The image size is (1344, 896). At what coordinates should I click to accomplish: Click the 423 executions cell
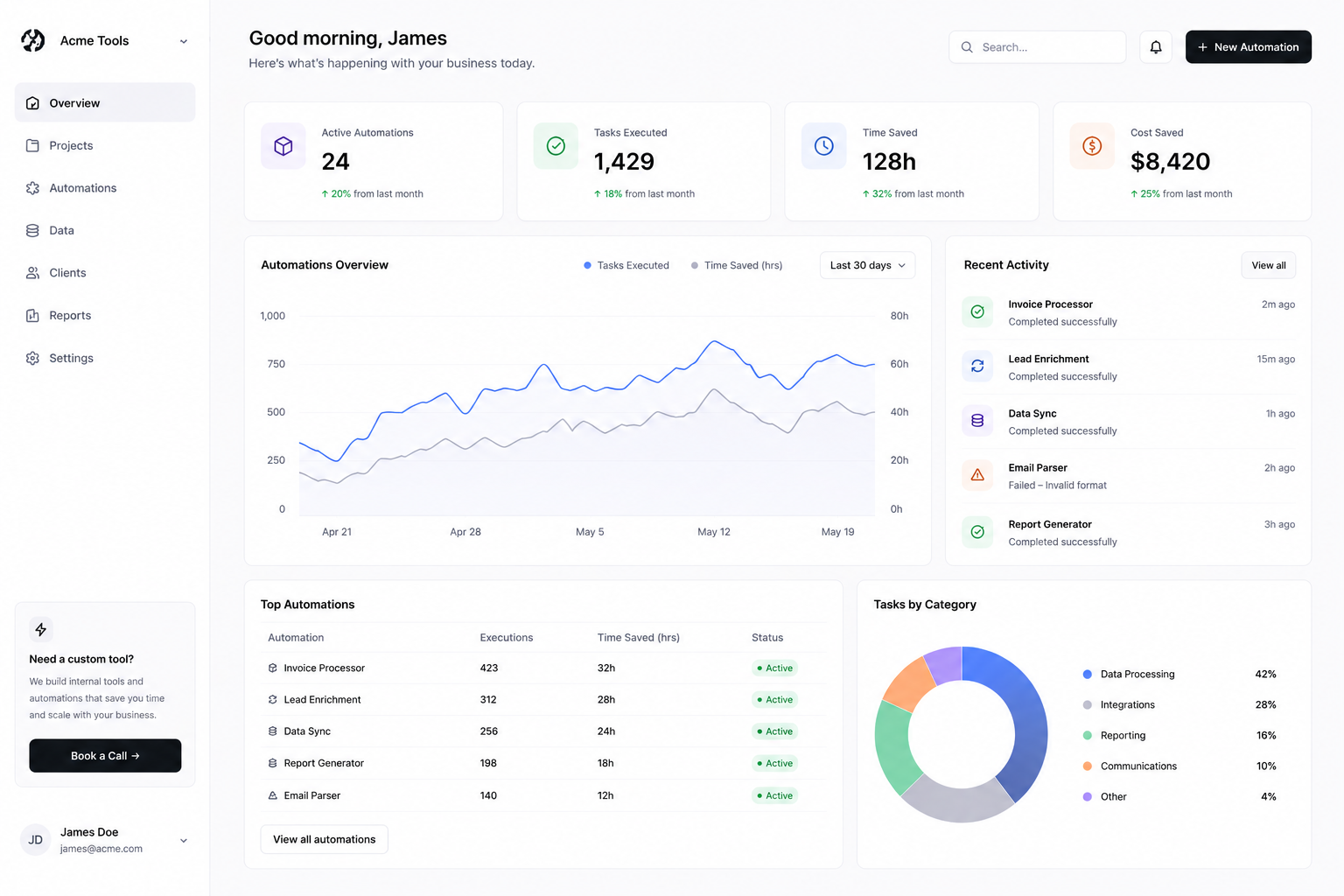(489, 668)
